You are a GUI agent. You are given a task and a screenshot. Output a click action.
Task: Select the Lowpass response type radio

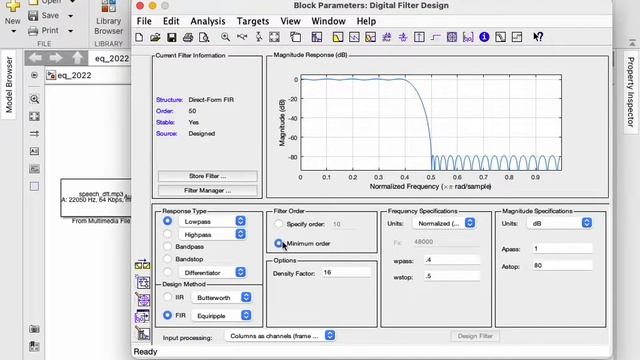pos(167,221)
